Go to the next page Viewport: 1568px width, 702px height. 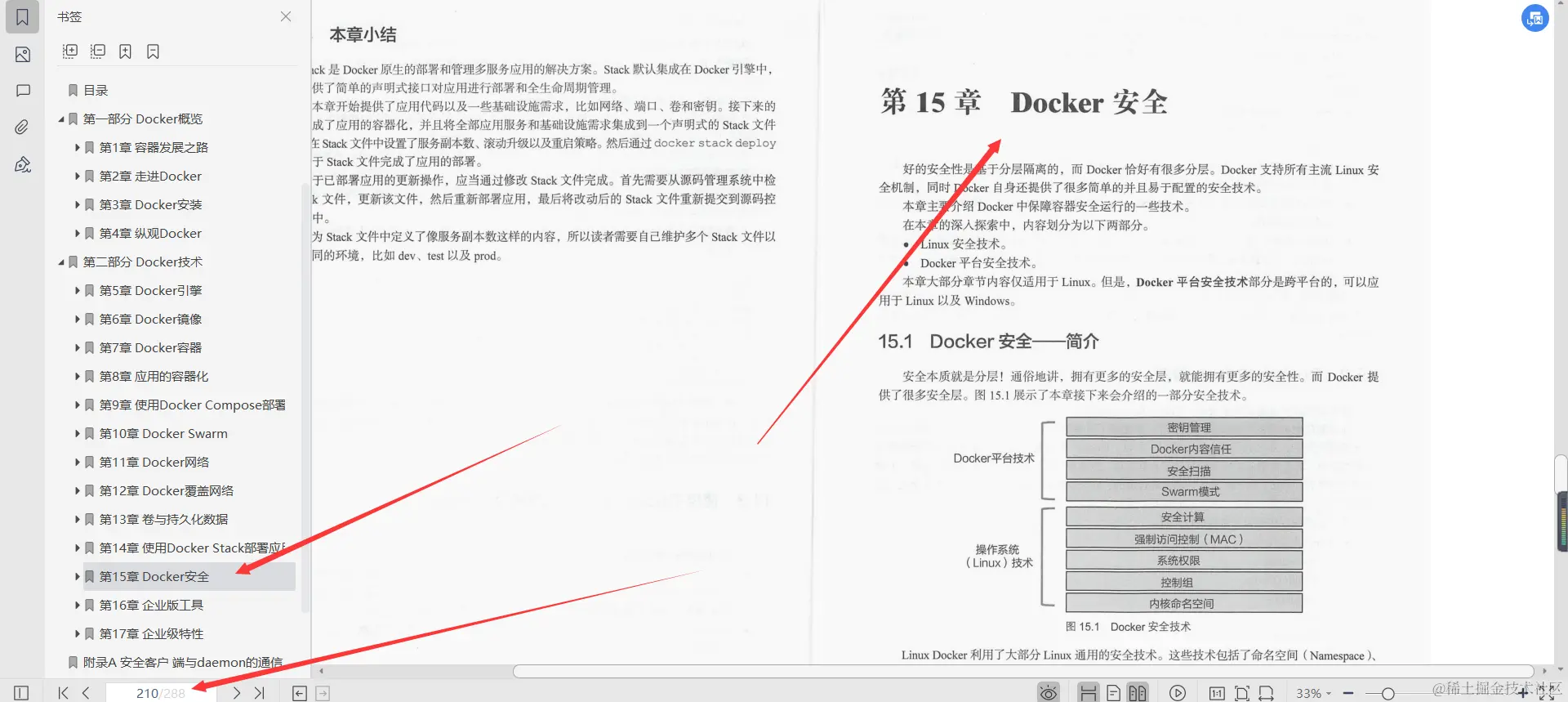pyautogui.click(x=236, y=693)
